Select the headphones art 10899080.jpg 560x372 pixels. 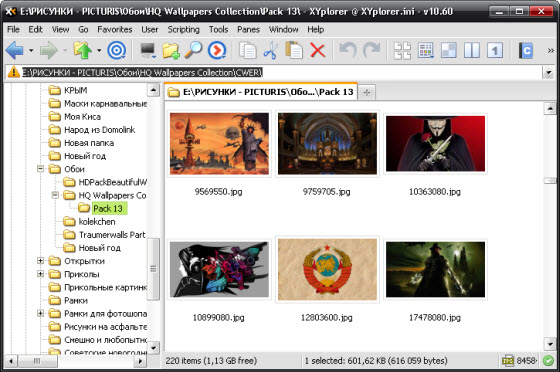pos(219,270)
